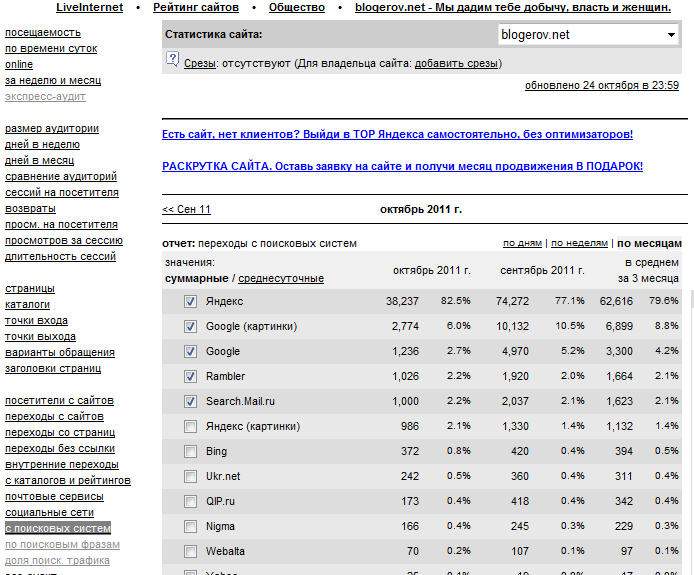Viewport: 694px width, 575px height.
Task: Switch values to среднесуточные
Action: tap(281, 278)
